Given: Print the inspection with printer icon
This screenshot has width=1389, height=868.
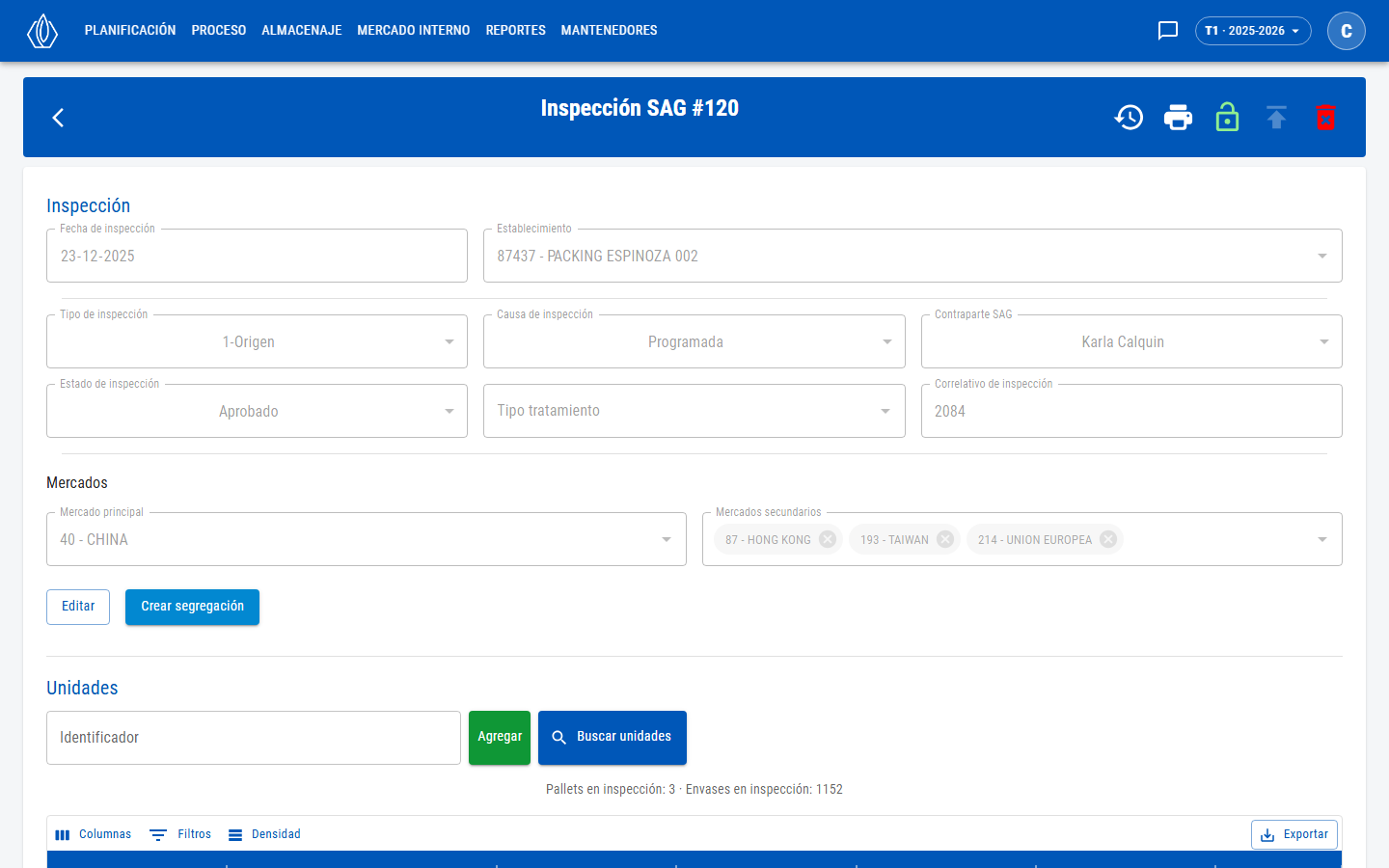Looking at the screenshot, I should 1178,118.
